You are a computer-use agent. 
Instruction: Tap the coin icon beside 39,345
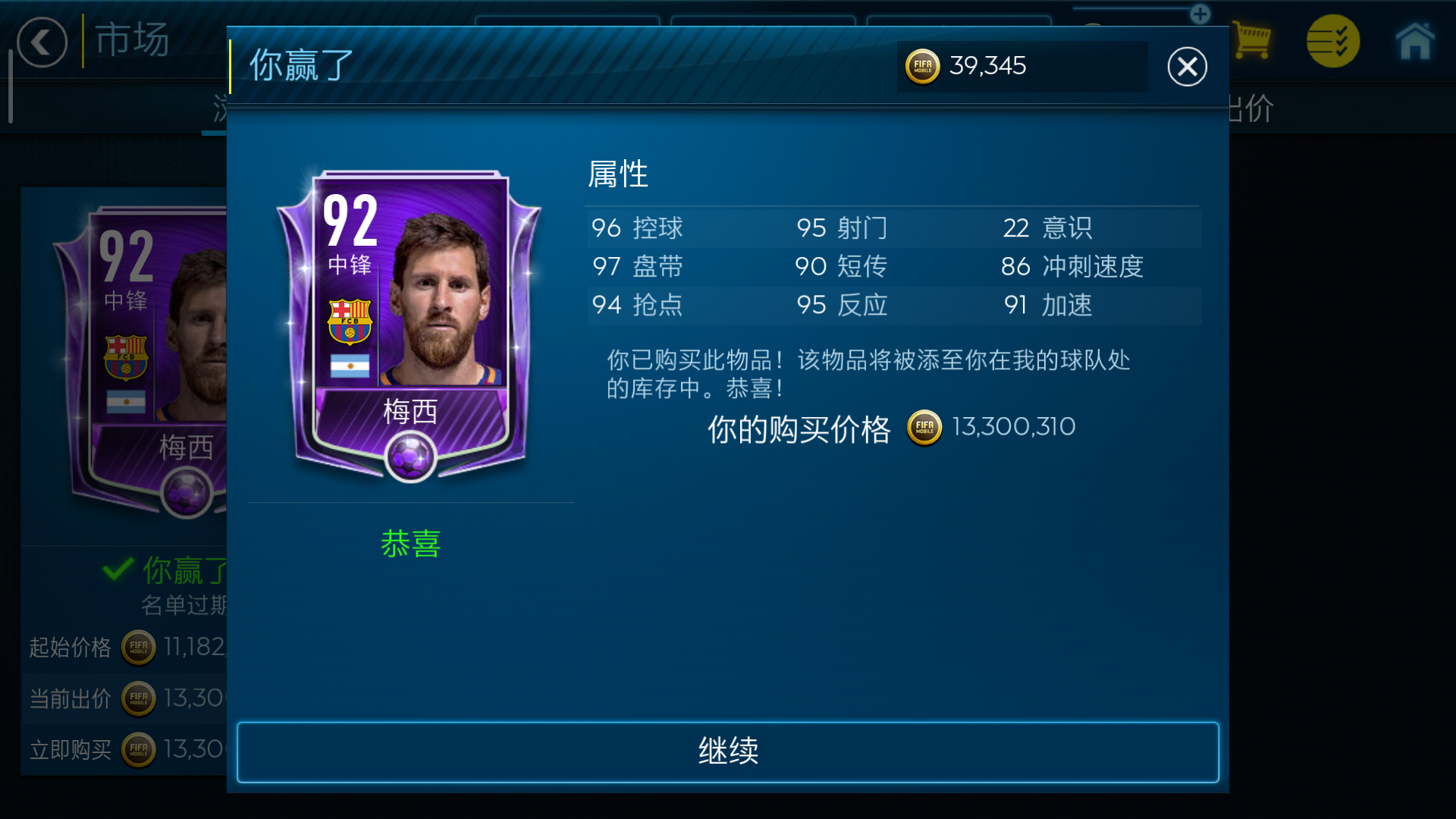(922, 67)
